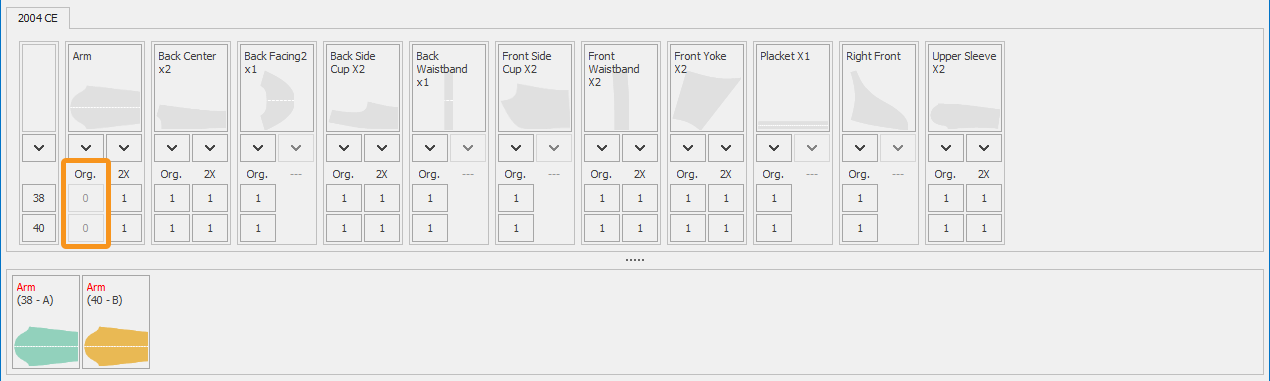This screenshot has height=381, width=1270.
Task: Switch to the 2004 CE tab
Action: tap(37, 18)
